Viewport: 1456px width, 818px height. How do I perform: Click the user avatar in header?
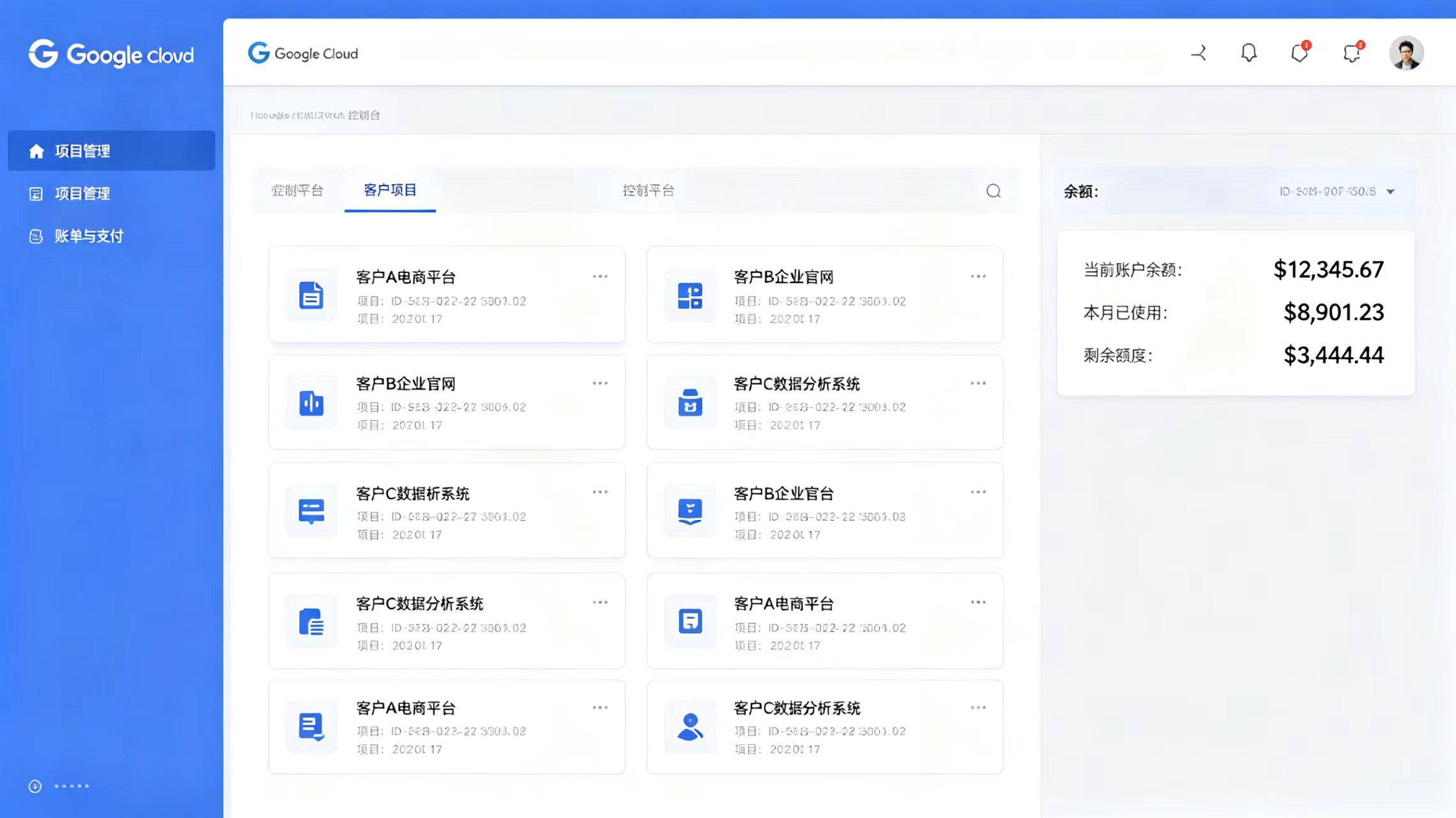tap(1406, 52)
